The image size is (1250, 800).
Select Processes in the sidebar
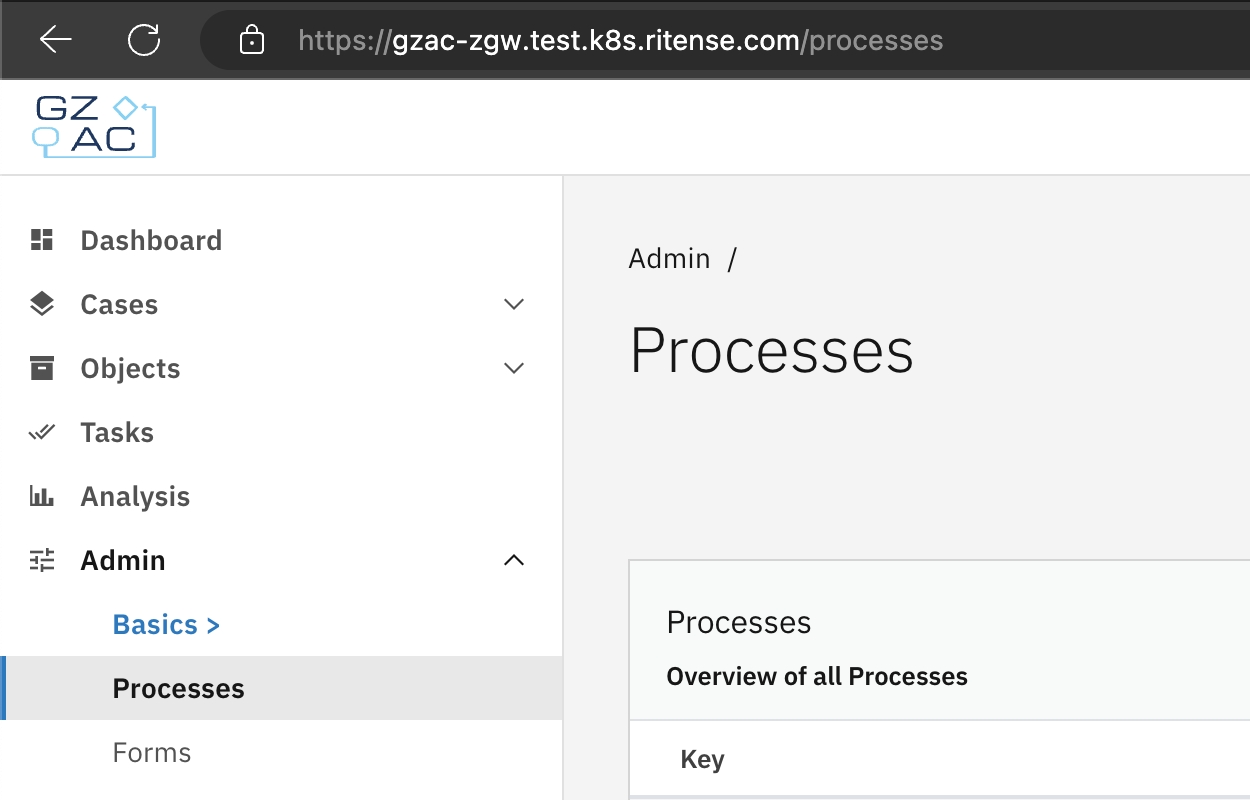(178, 688)
